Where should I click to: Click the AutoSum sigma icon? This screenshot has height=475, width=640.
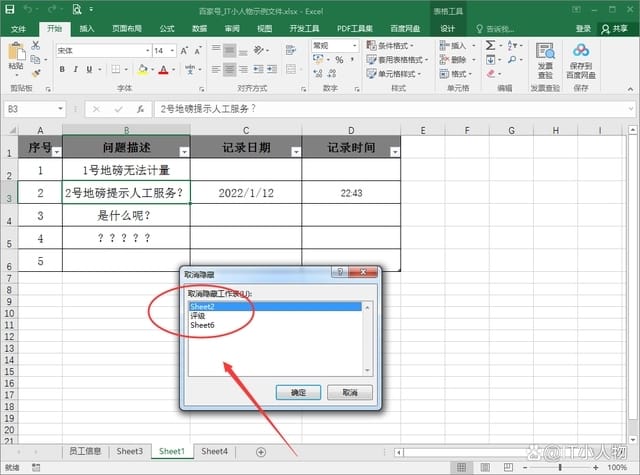tap(490, 45)
